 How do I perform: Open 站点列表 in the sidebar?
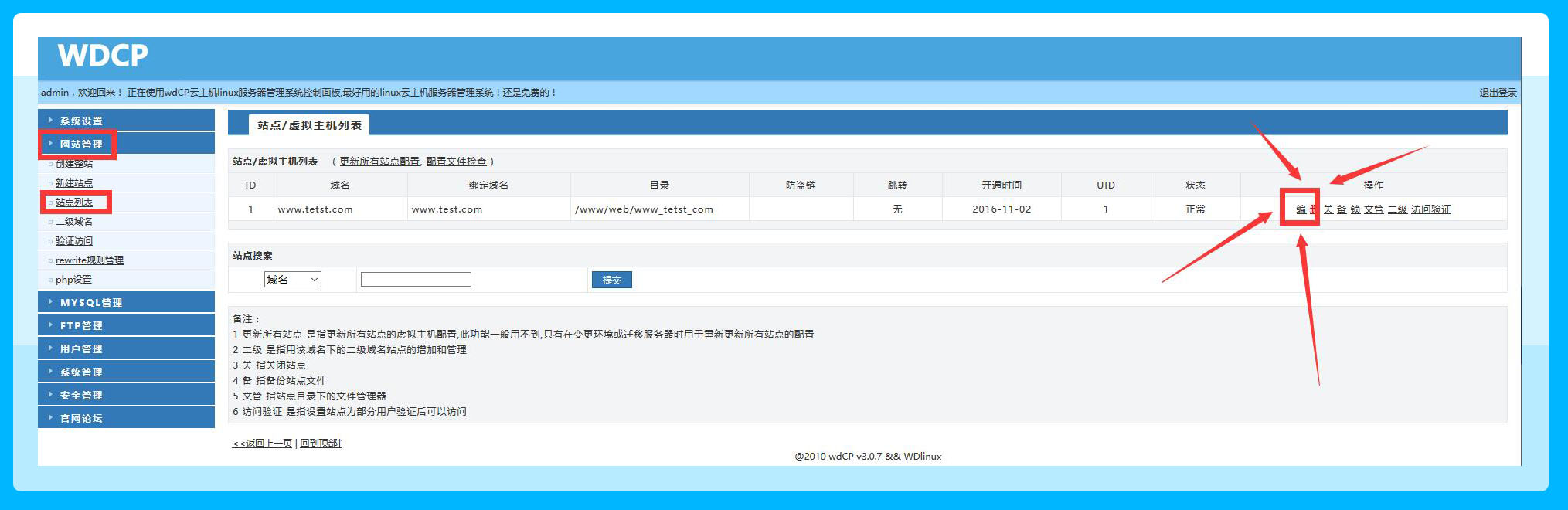click(74, 202)
